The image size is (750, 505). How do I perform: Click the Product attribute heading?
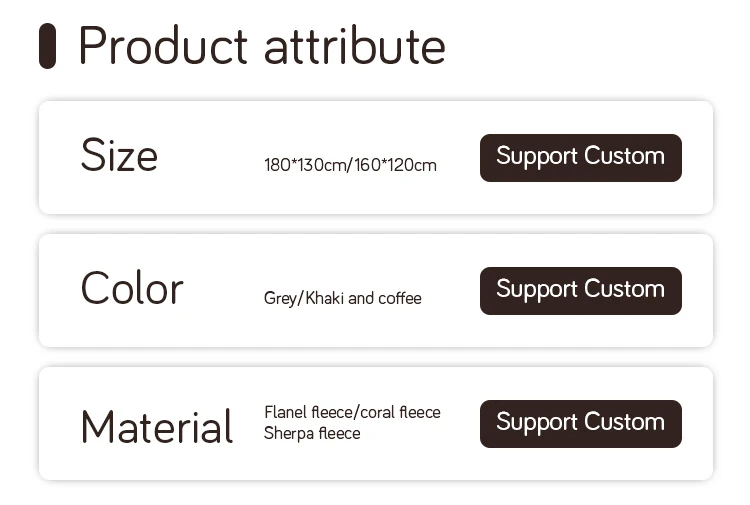[x=262, y=46]
